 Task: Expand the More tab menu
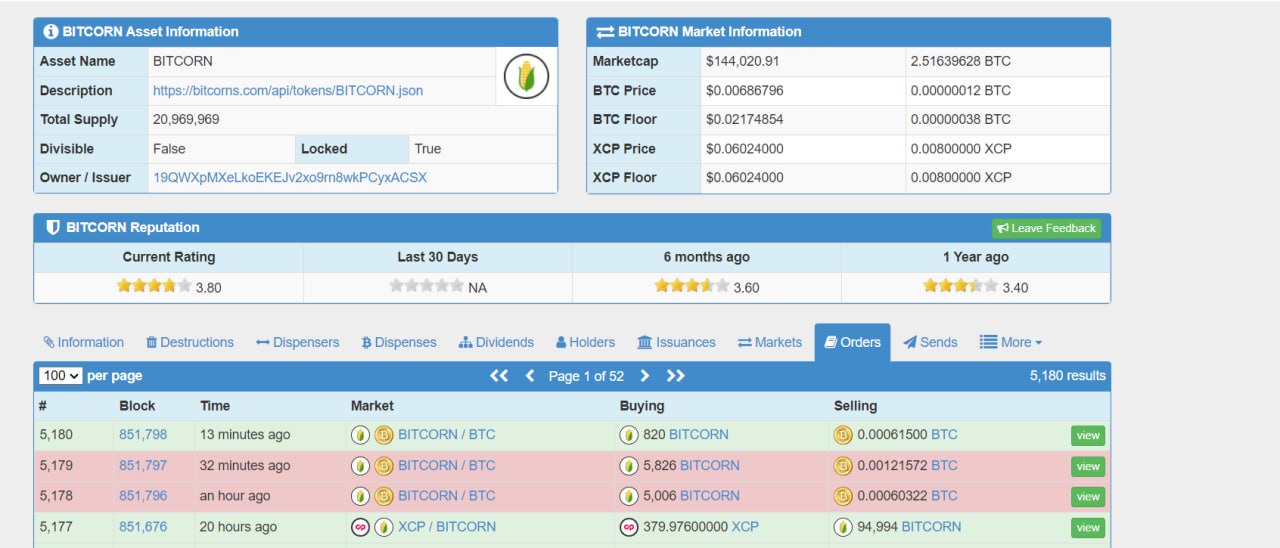click(x=1011, y=342)
